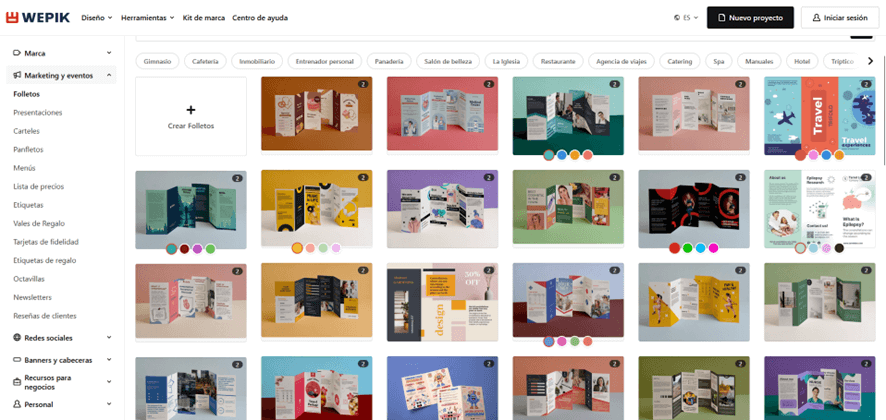
Task: Open the Diseño dropdown menu
Action: [97, 18]
